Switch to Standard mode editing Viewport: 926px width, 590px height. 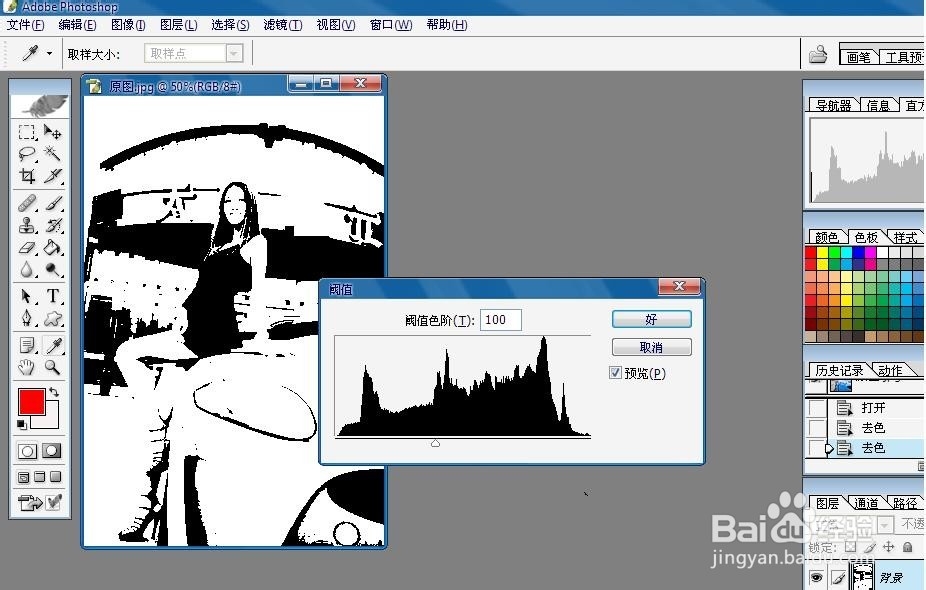click(27, 452)
